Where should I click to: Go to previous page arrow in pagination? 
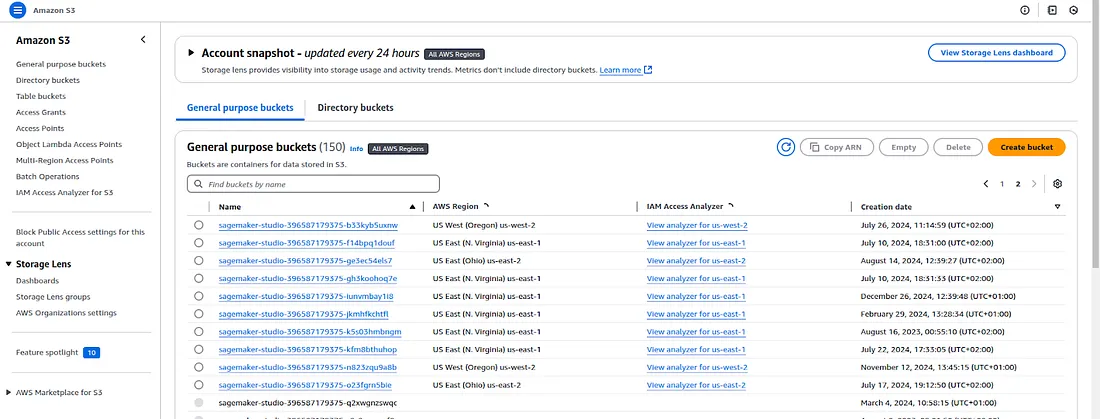[986, 184]
